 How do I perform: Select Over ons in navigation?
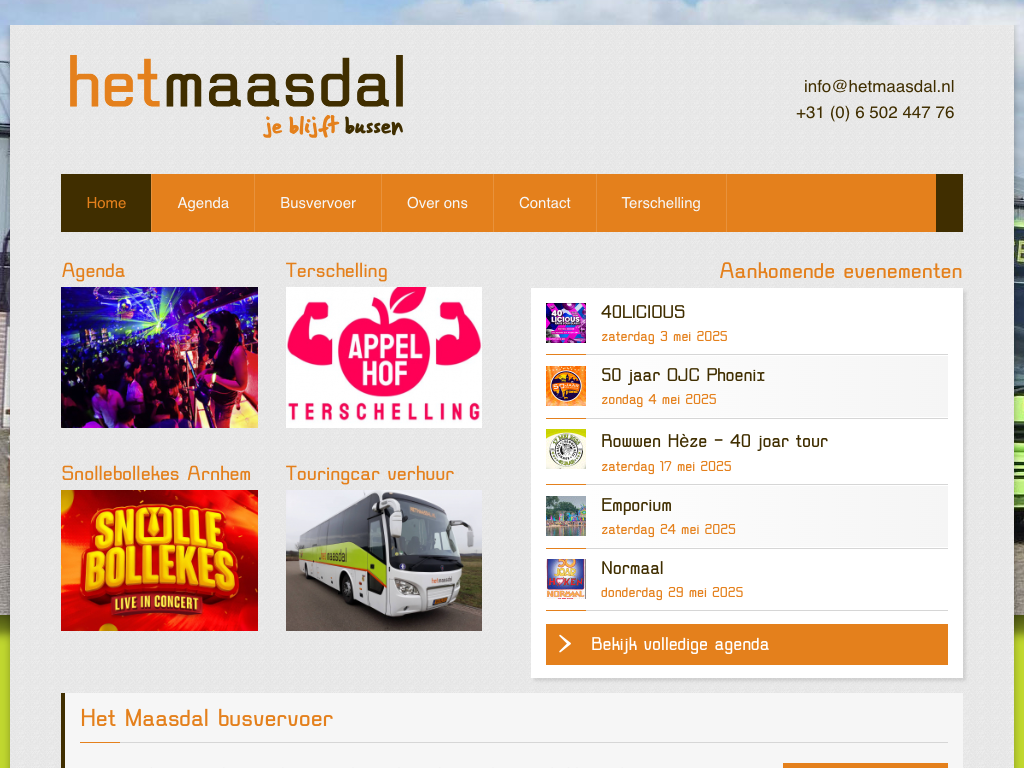tap(438, 203)
